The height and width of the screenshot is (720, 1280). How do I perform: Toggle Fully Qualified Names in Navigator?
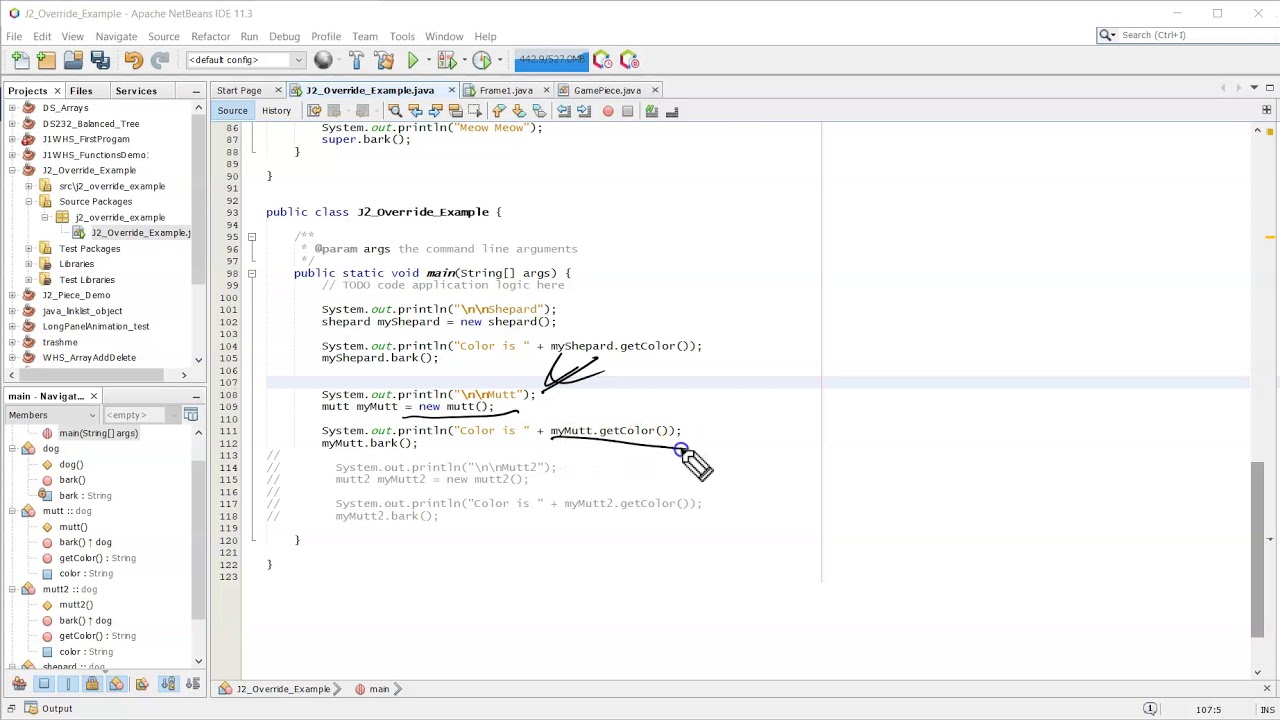[x=141, y=684]
